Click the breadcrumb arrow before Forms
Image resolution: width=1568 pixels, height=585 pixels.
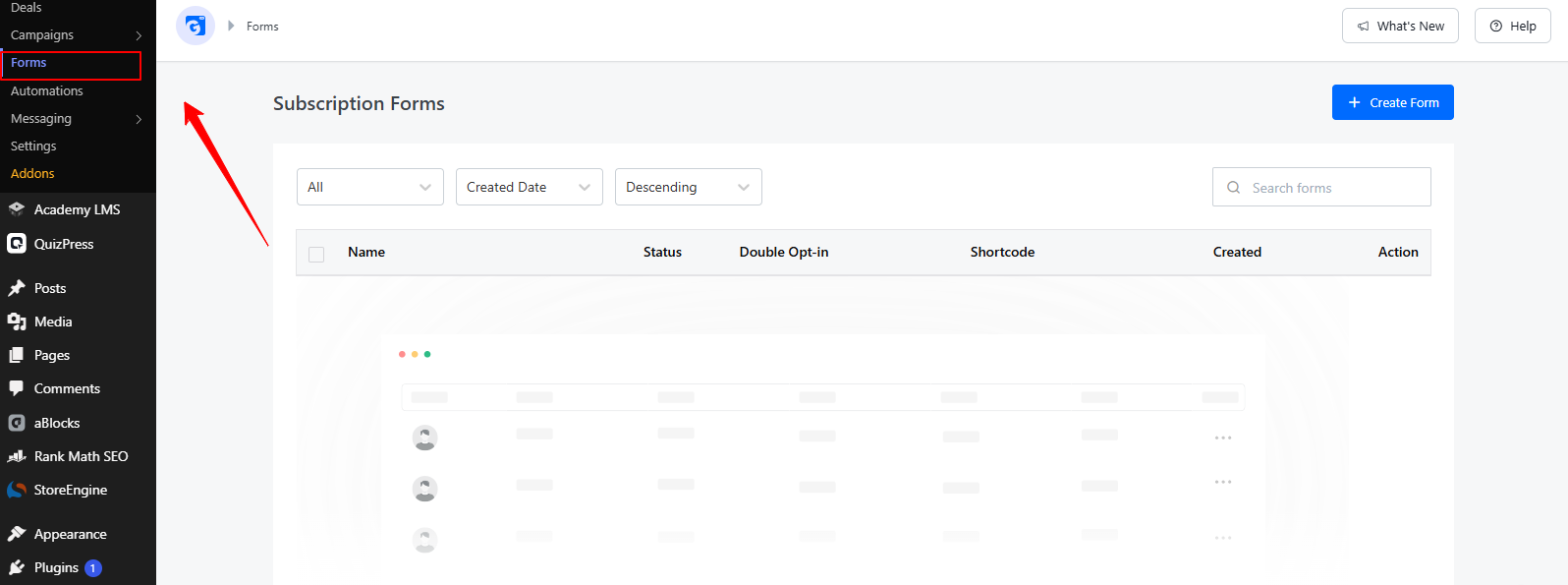pyautogui.click(x=231, y=26)
